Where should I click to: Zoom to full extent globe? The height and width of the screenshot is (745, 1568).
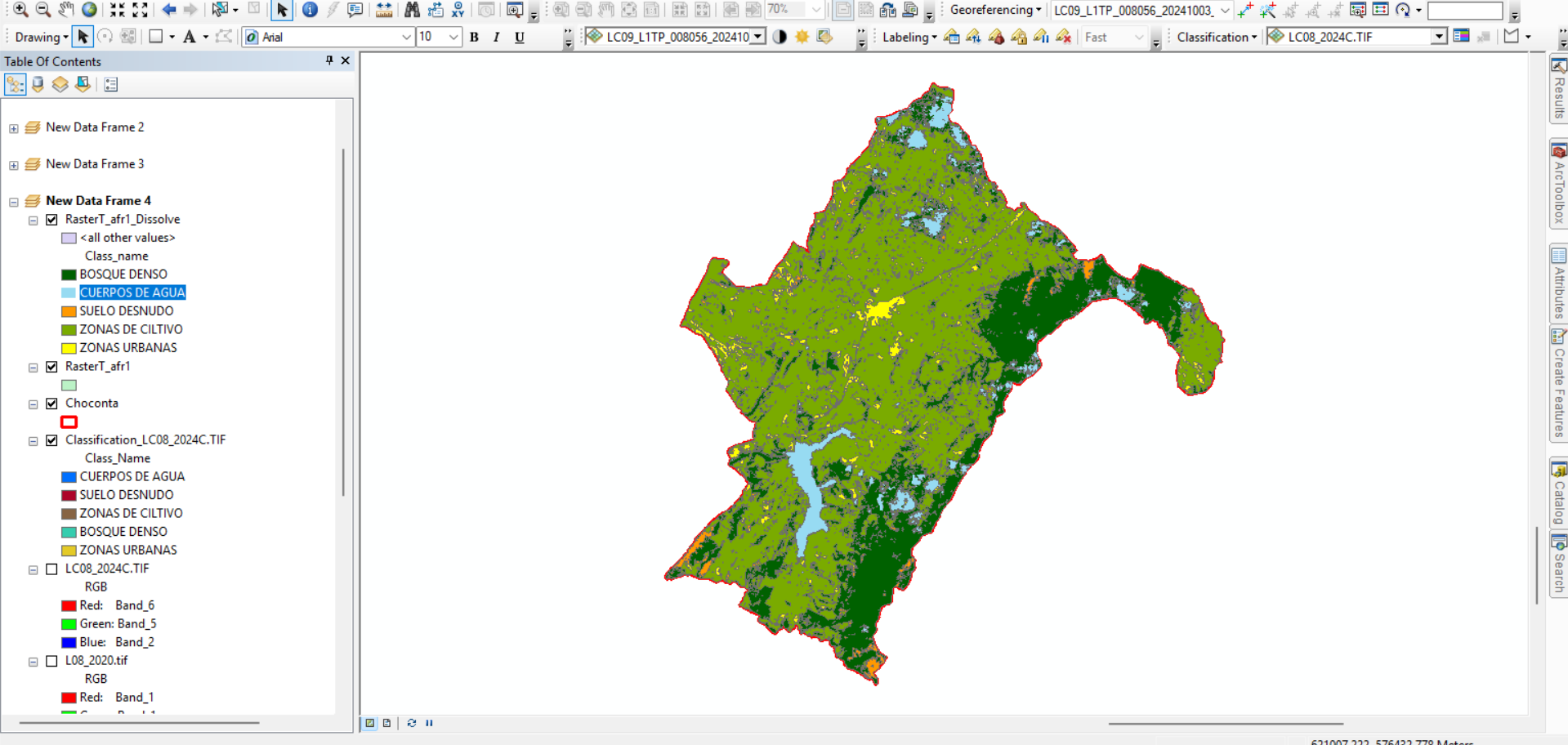(x=89, y=10)
